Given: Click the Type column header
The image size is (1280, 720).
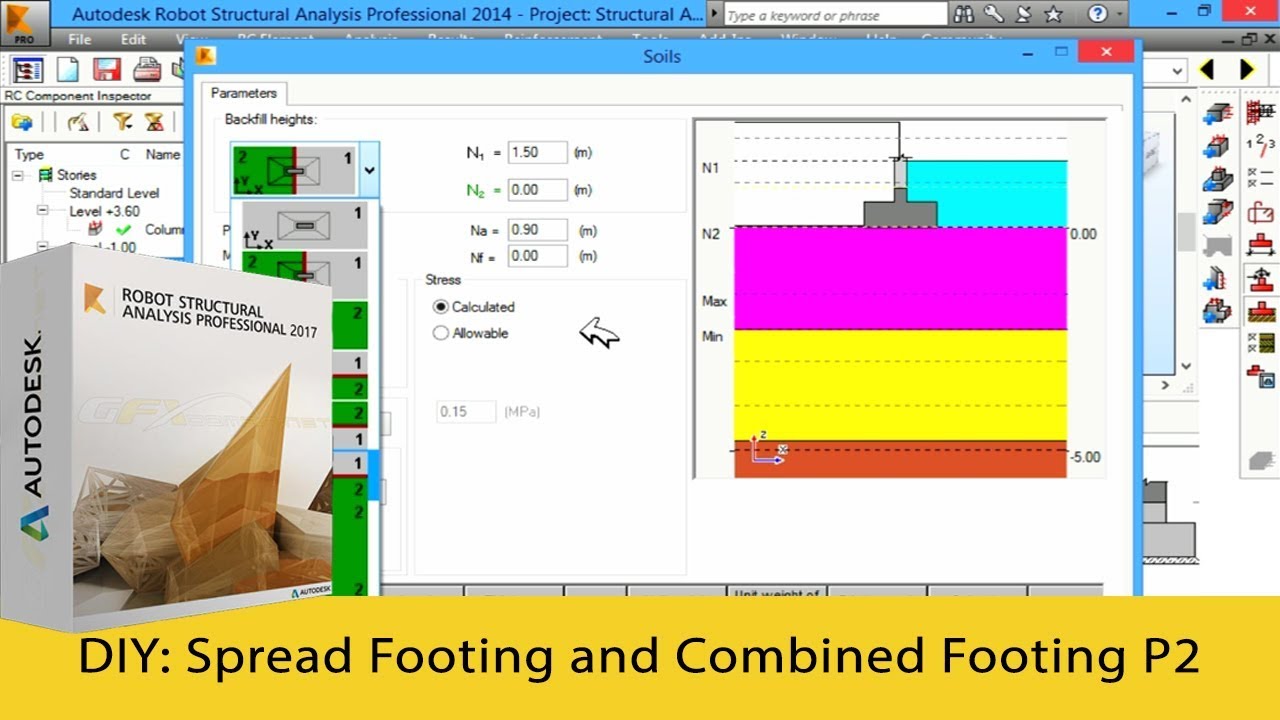Looking at the screenshot, I should click(x=30, y=155).
